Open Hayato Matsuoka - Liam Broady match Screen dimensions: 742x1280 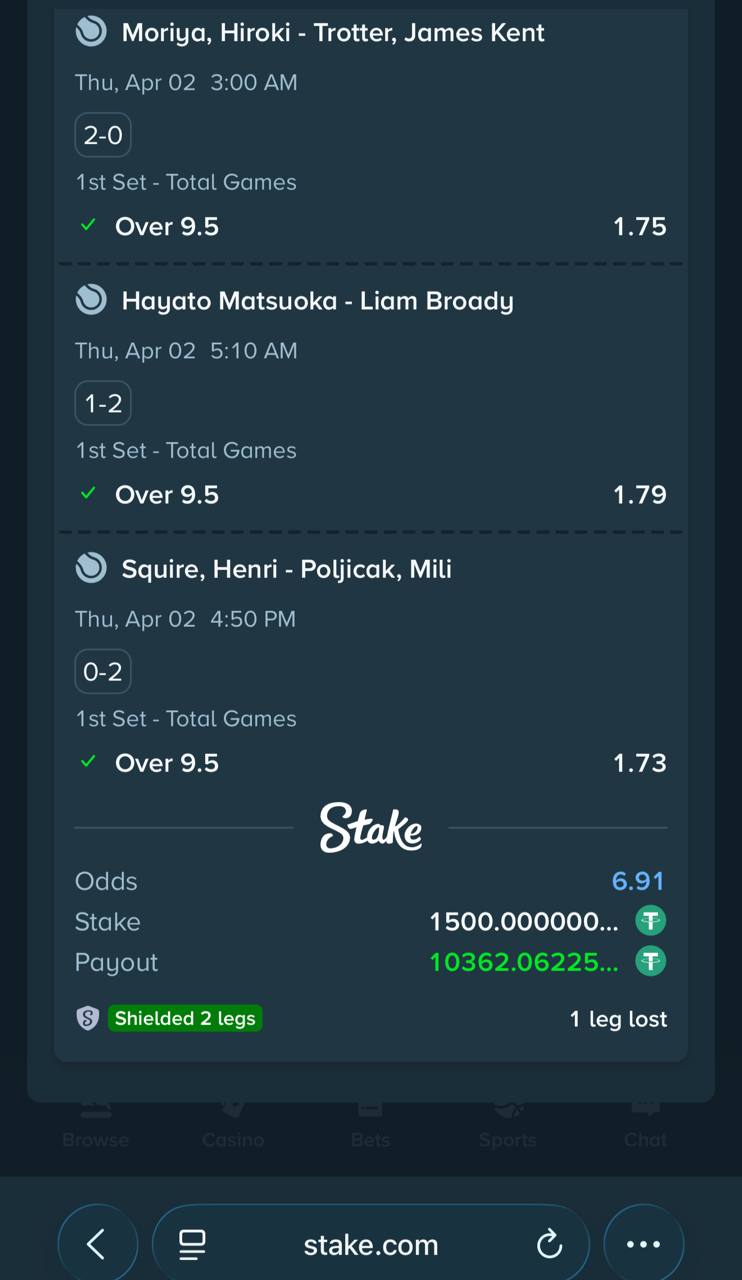pyautogui.click(x=317, y=300)
